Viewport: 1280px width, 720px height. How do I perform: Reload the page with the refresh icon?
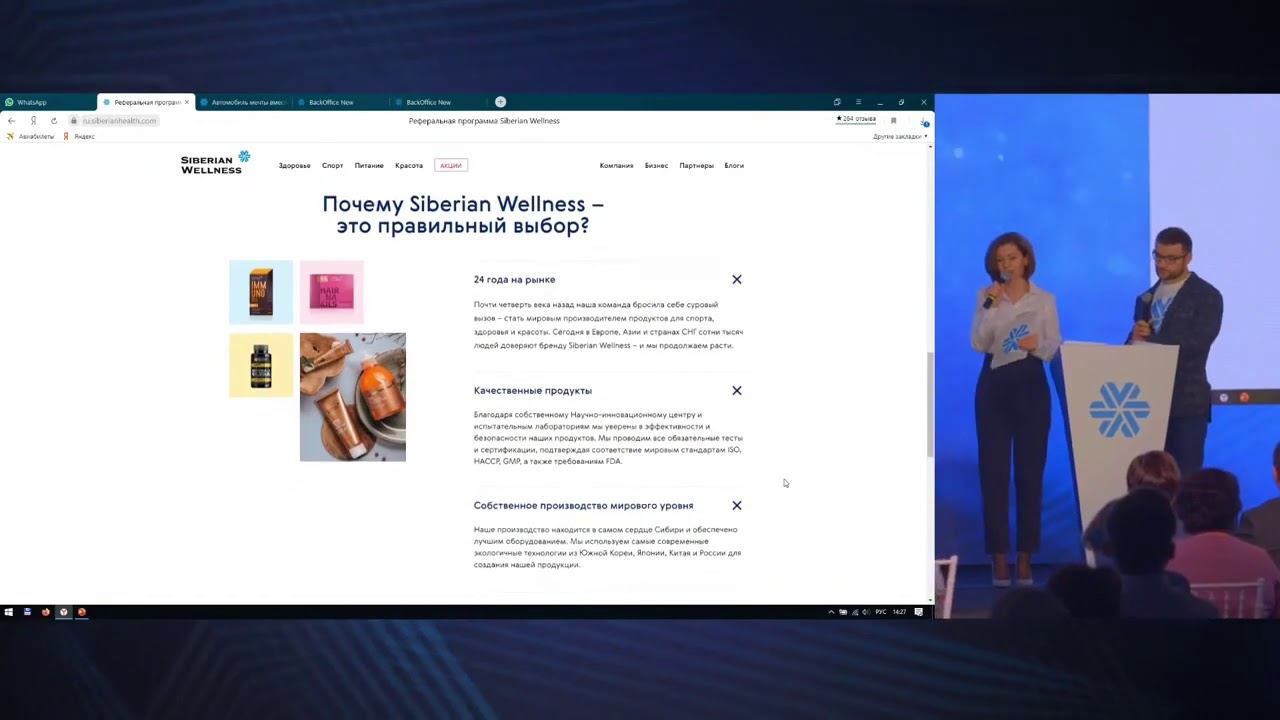point(54,120)
